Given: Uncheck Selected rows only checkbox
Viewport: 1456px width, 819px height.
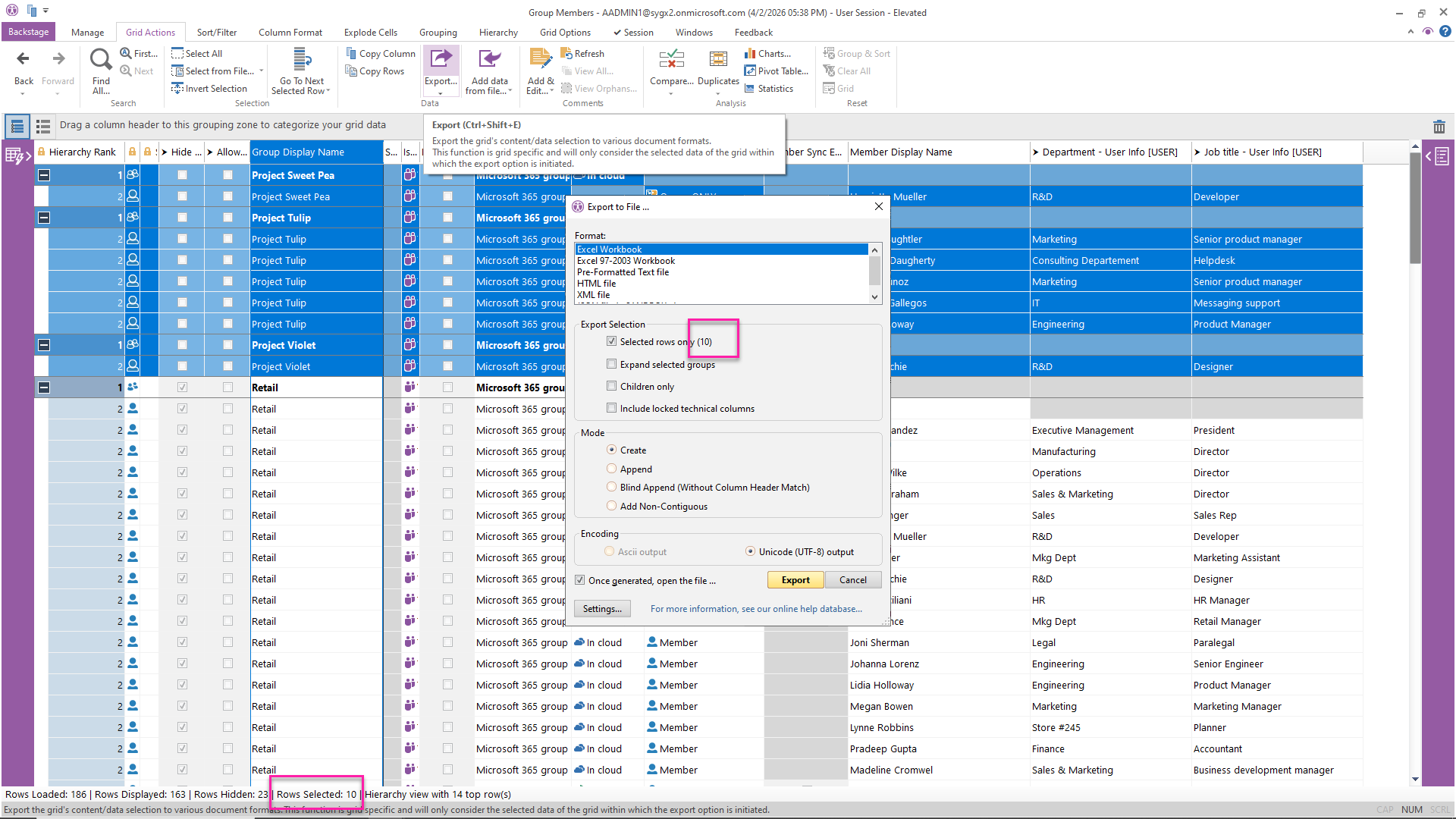Looking at the screenshot, I should (x=611, y=342).
